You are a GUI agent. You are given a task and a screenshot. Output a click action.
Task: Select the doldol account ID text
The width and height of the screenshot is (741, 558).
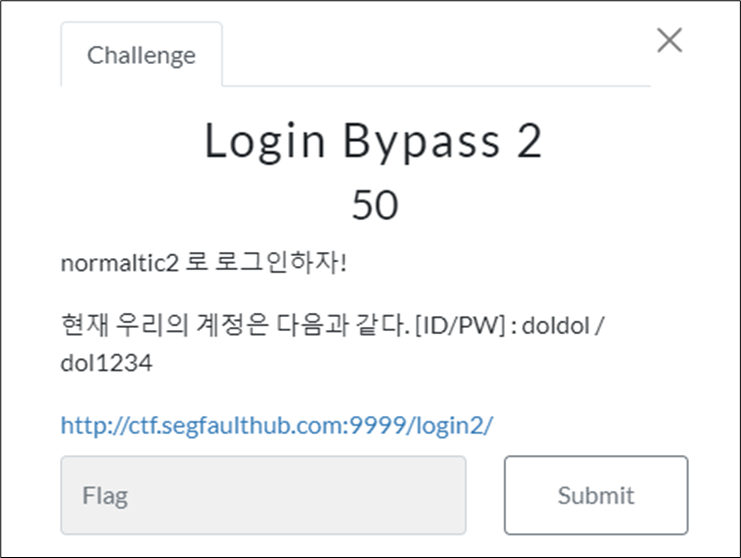(x=556, y=326)
